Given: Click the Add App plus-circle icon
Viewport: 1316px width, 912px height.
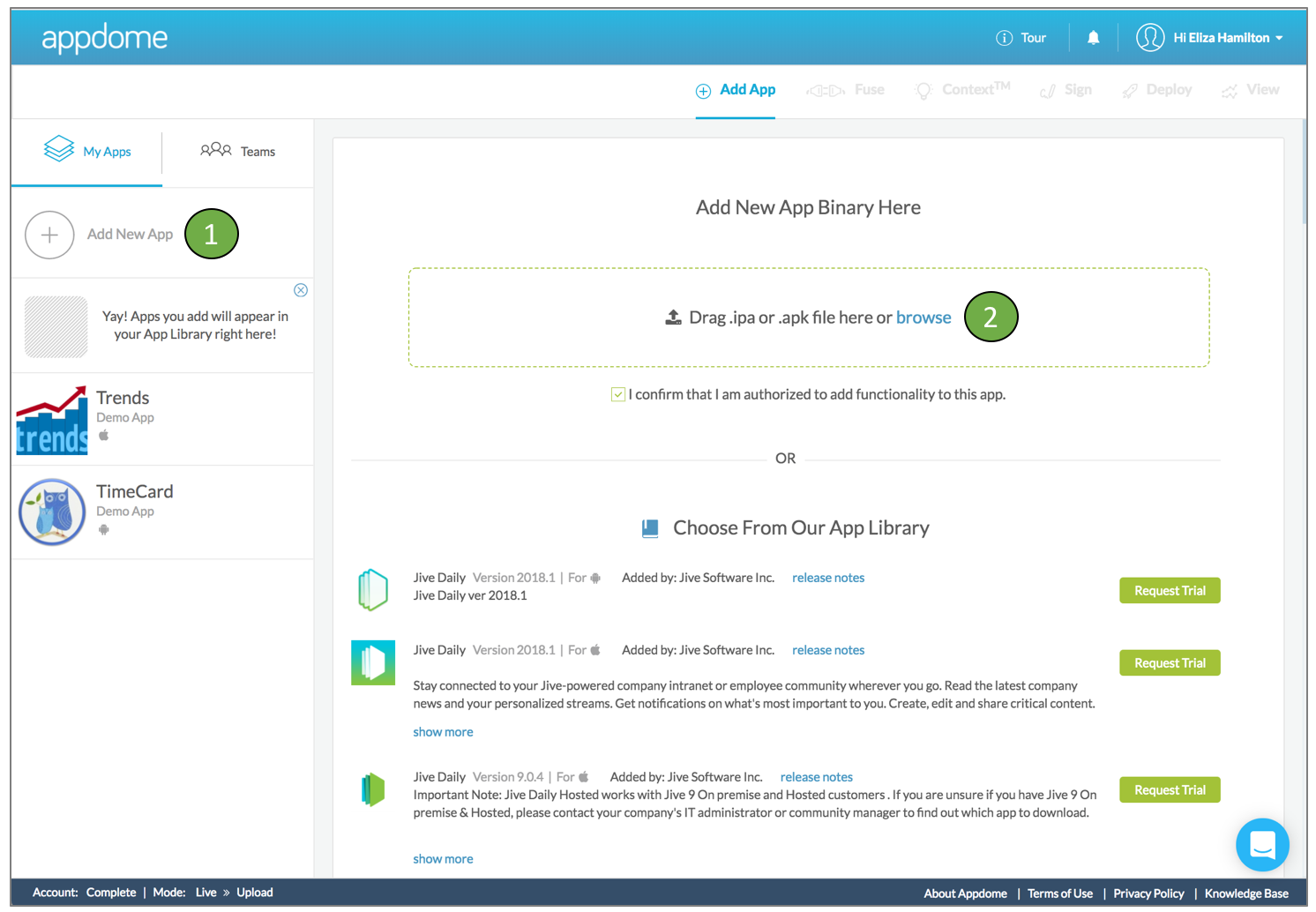Looking at the screenshot, I should click(x=703, y=91).
